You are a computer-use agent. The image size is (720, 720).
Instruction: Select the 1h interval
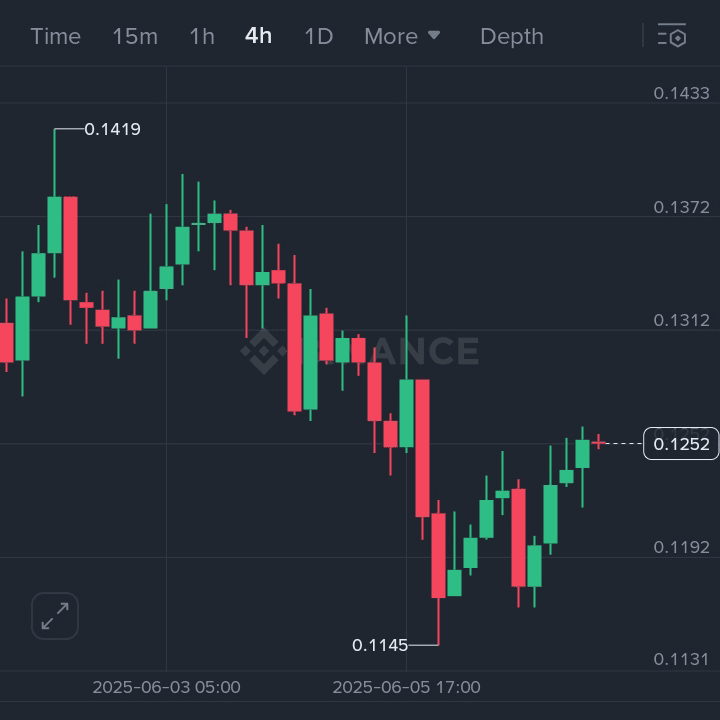point(202,36)
